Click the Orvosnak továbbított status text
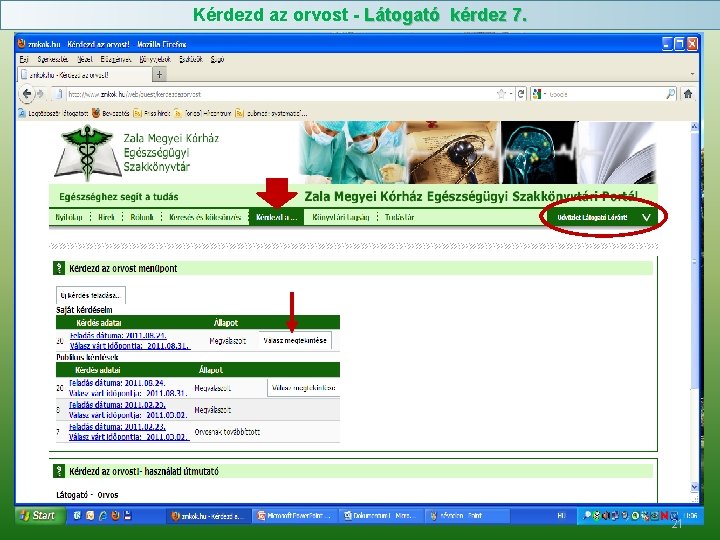 227,432
